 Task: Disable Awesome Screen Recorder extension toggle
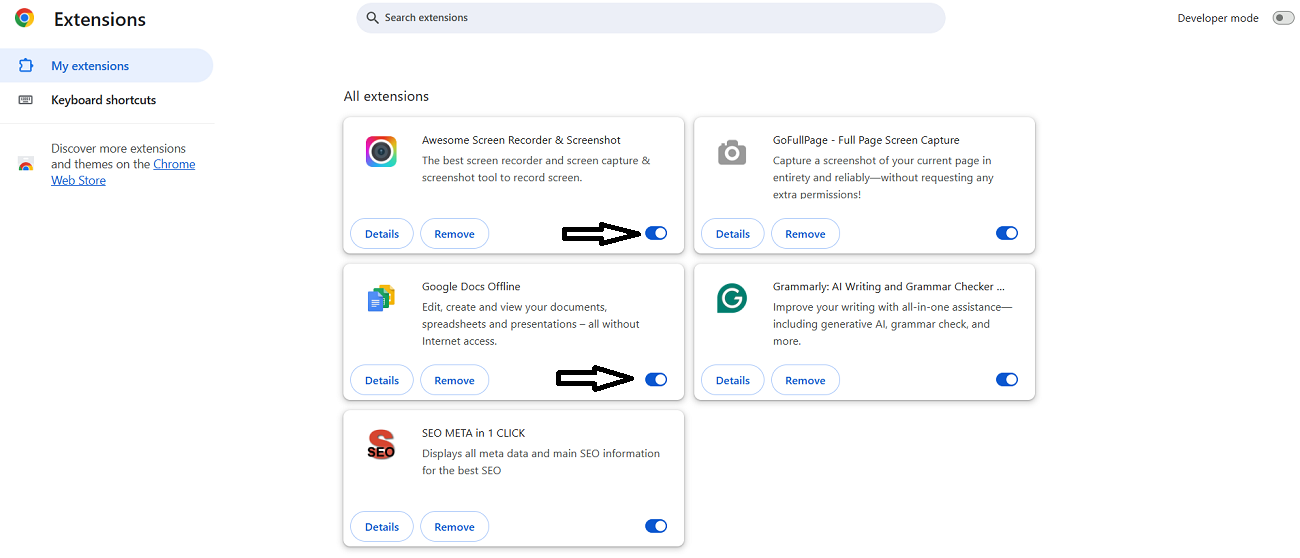point(656,233)
